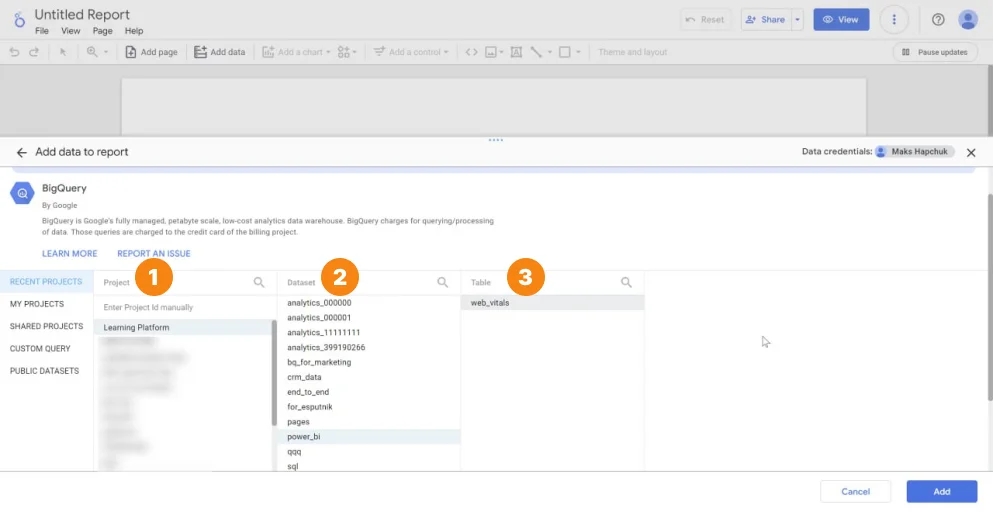Open the Share dropdown arrow
This screenshot has height=515, width=993.
[797, 20]
